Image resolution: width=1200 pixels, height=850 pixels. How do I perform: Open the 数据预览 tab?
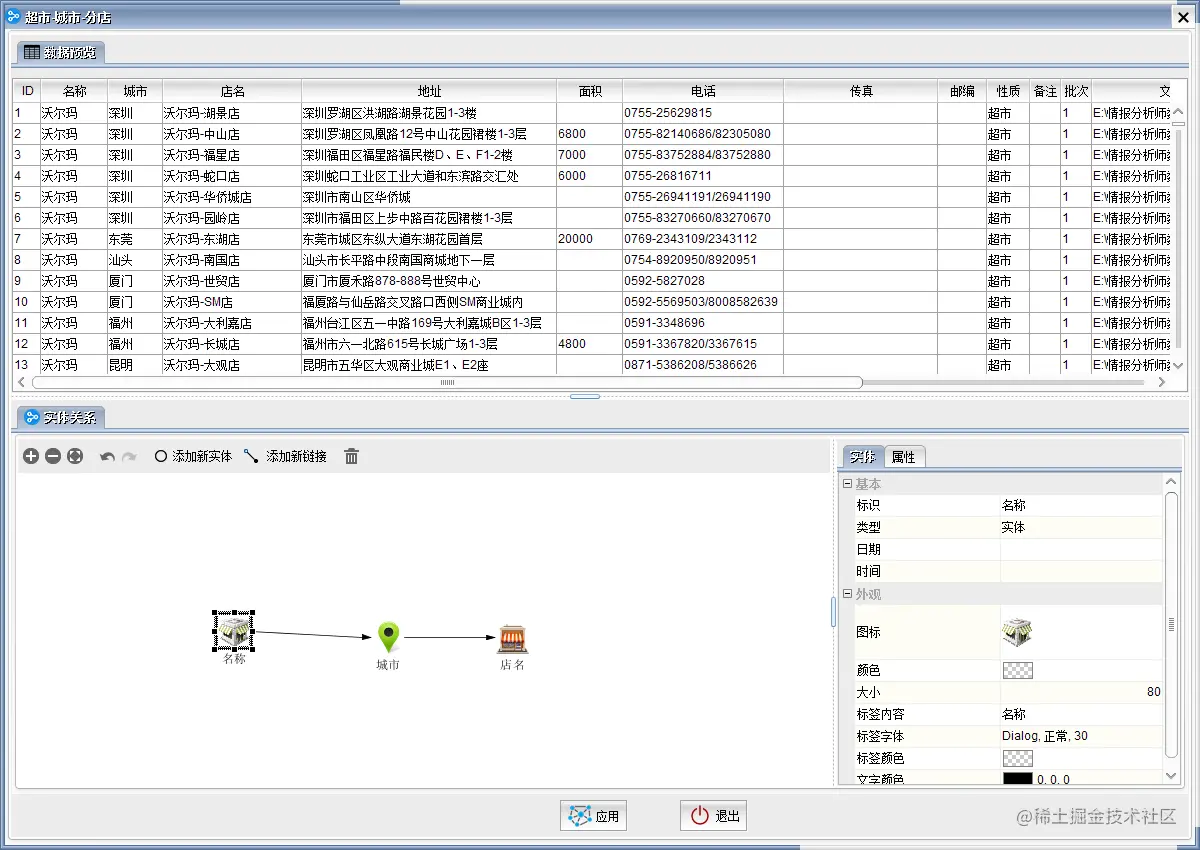click(60, 52)
